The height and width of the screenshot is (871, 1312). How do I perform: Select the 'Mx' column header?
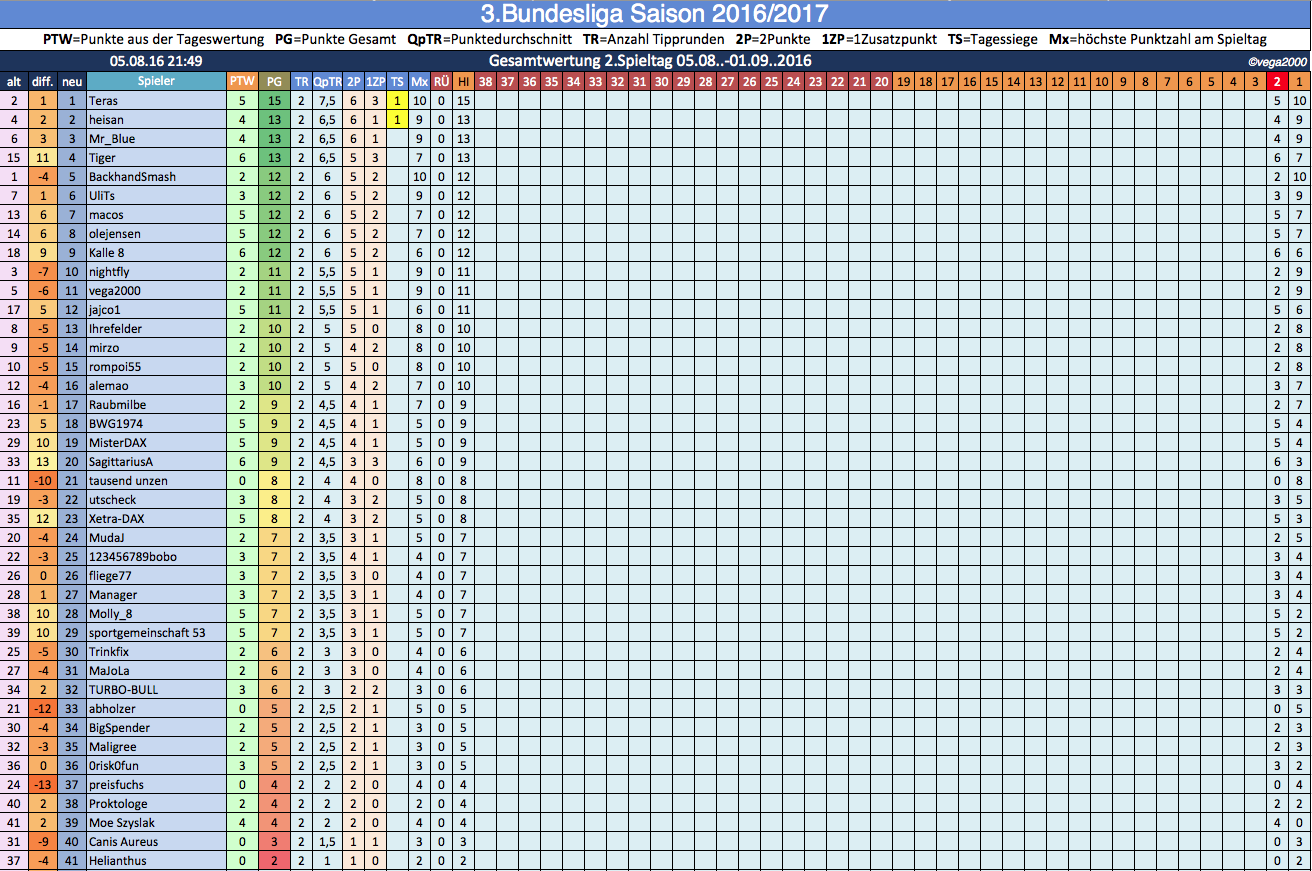coord(420,81)
